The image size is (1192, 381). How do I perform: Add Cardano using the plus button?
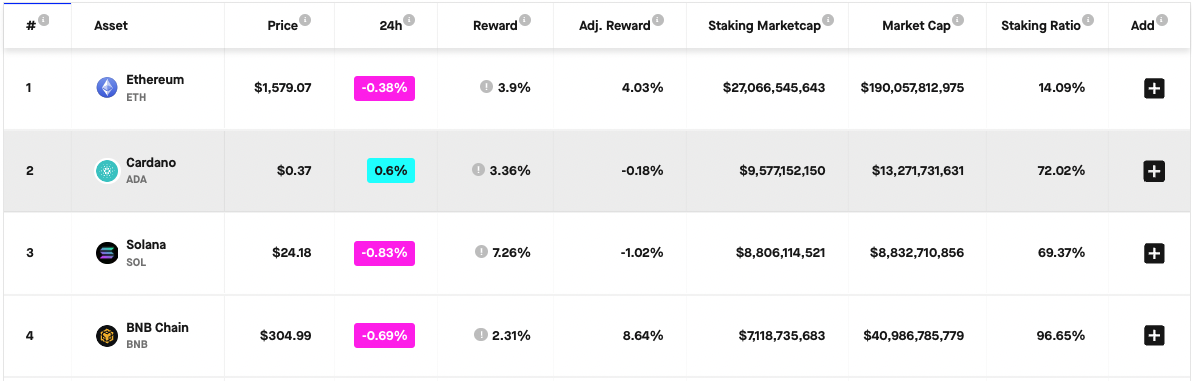point(1154,171)
